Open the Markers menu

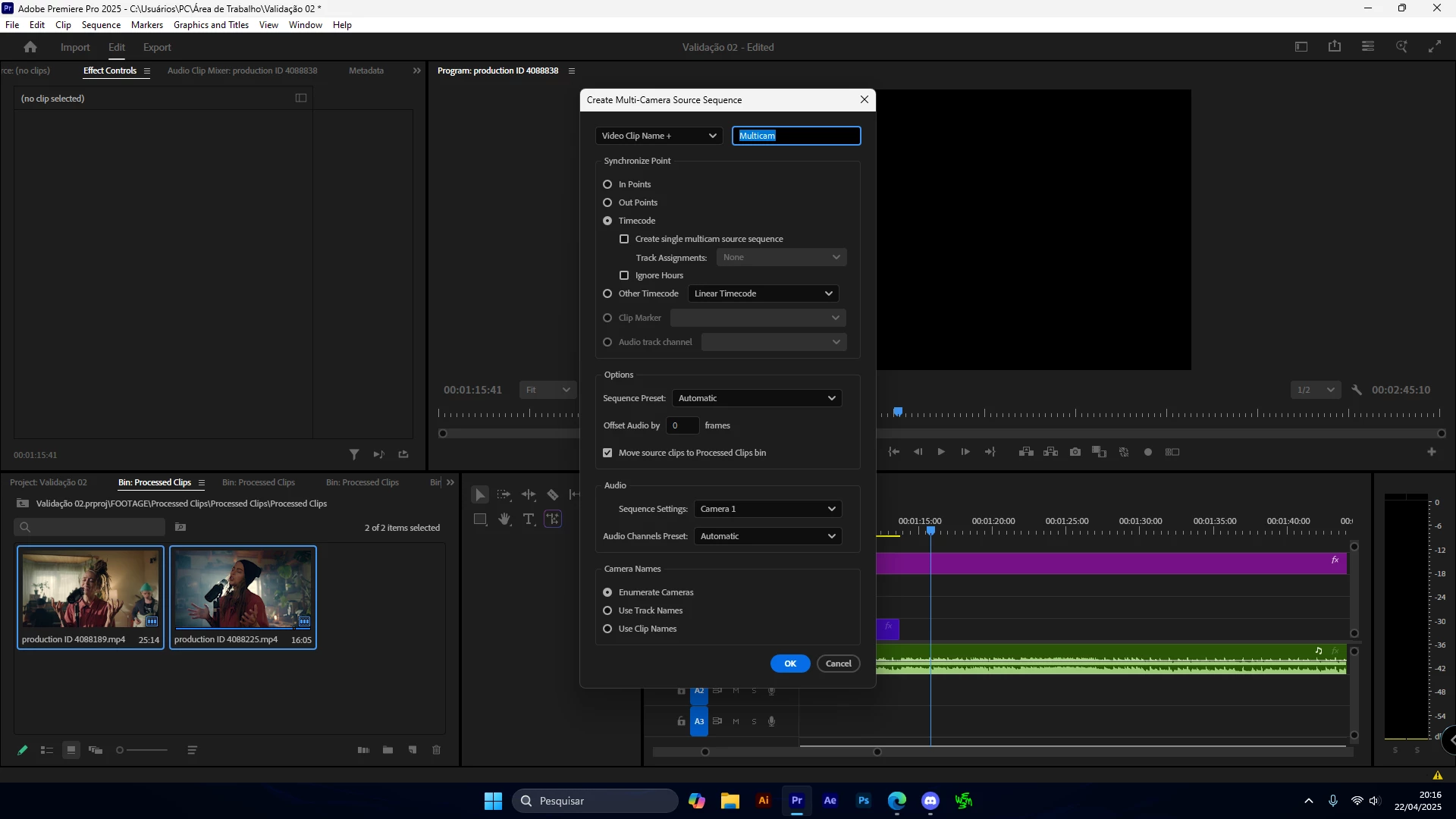tap(146, 25)
